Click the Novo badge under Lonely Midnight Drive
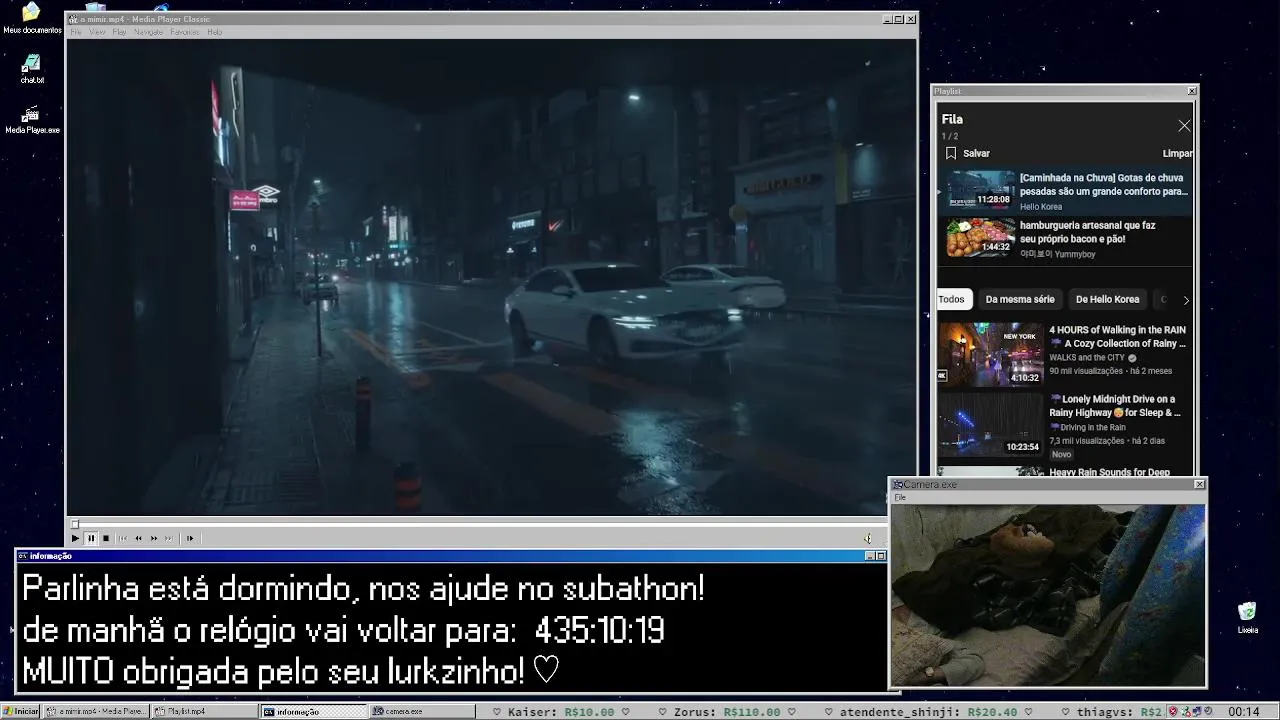Viewport: 1280px width, 720px height. coord(1061,454)
